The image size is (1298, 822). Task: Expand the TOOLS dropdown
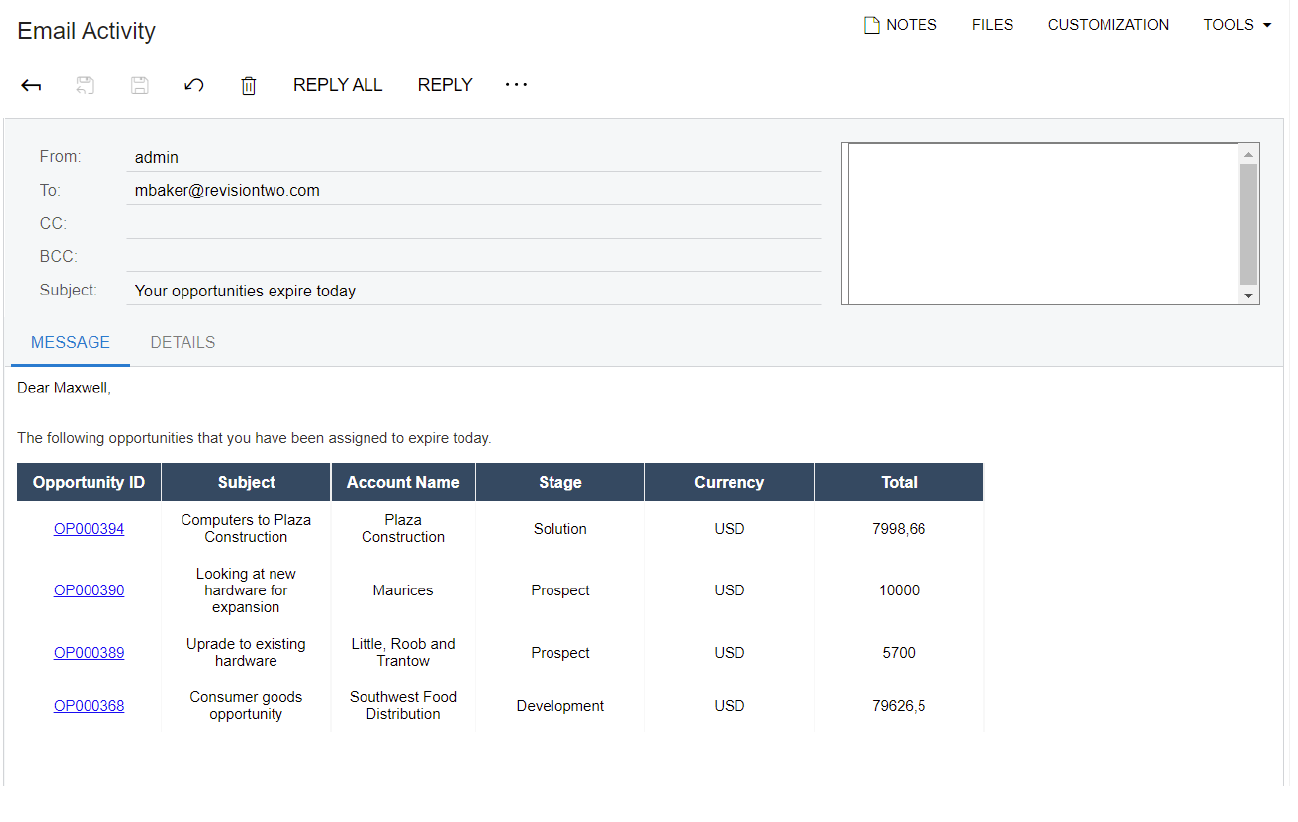tap(1237, 25)
